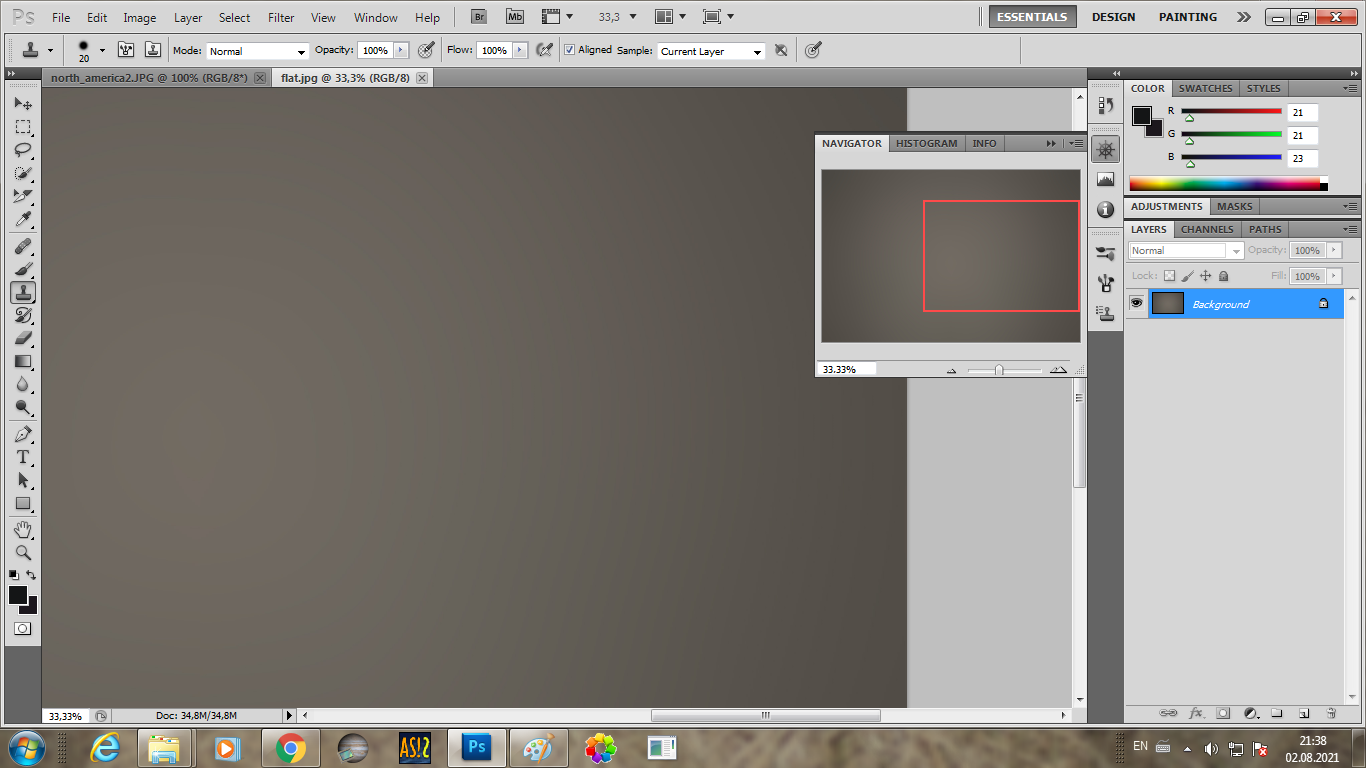Open the Opacity slider arrow in options bar

[402, 50]
